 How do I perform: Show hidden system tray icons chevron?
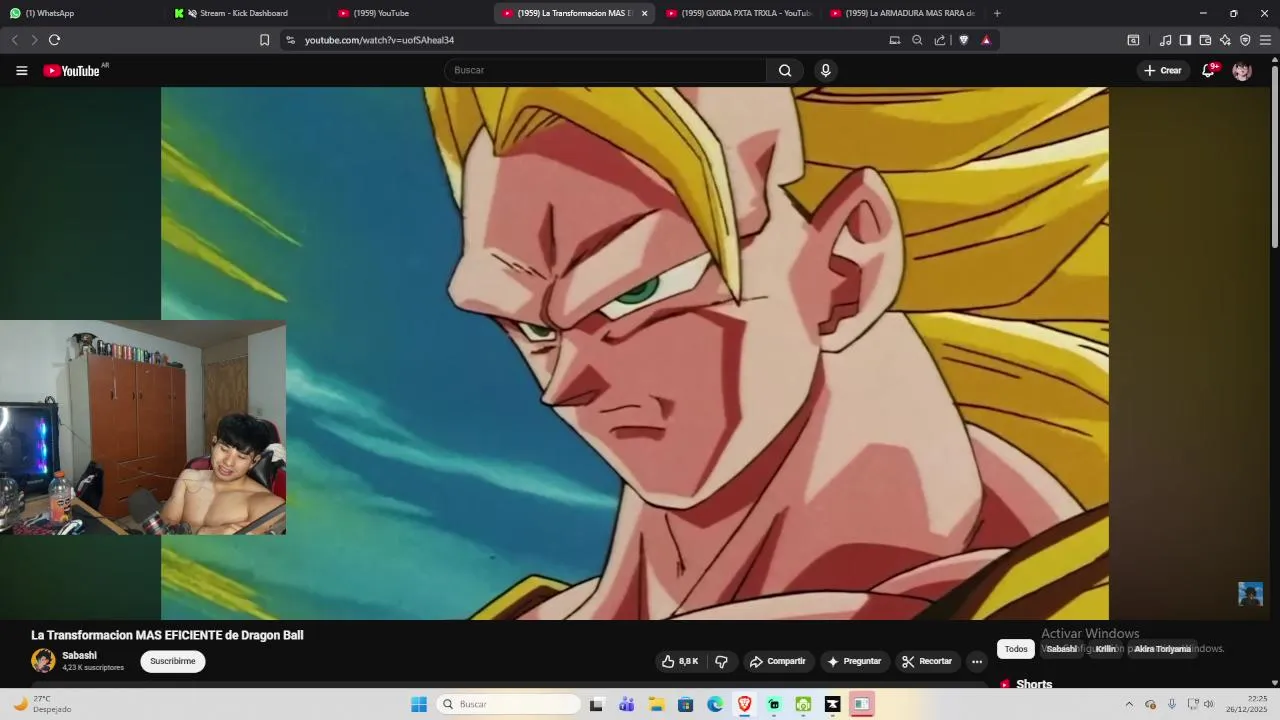[1129, 704]
